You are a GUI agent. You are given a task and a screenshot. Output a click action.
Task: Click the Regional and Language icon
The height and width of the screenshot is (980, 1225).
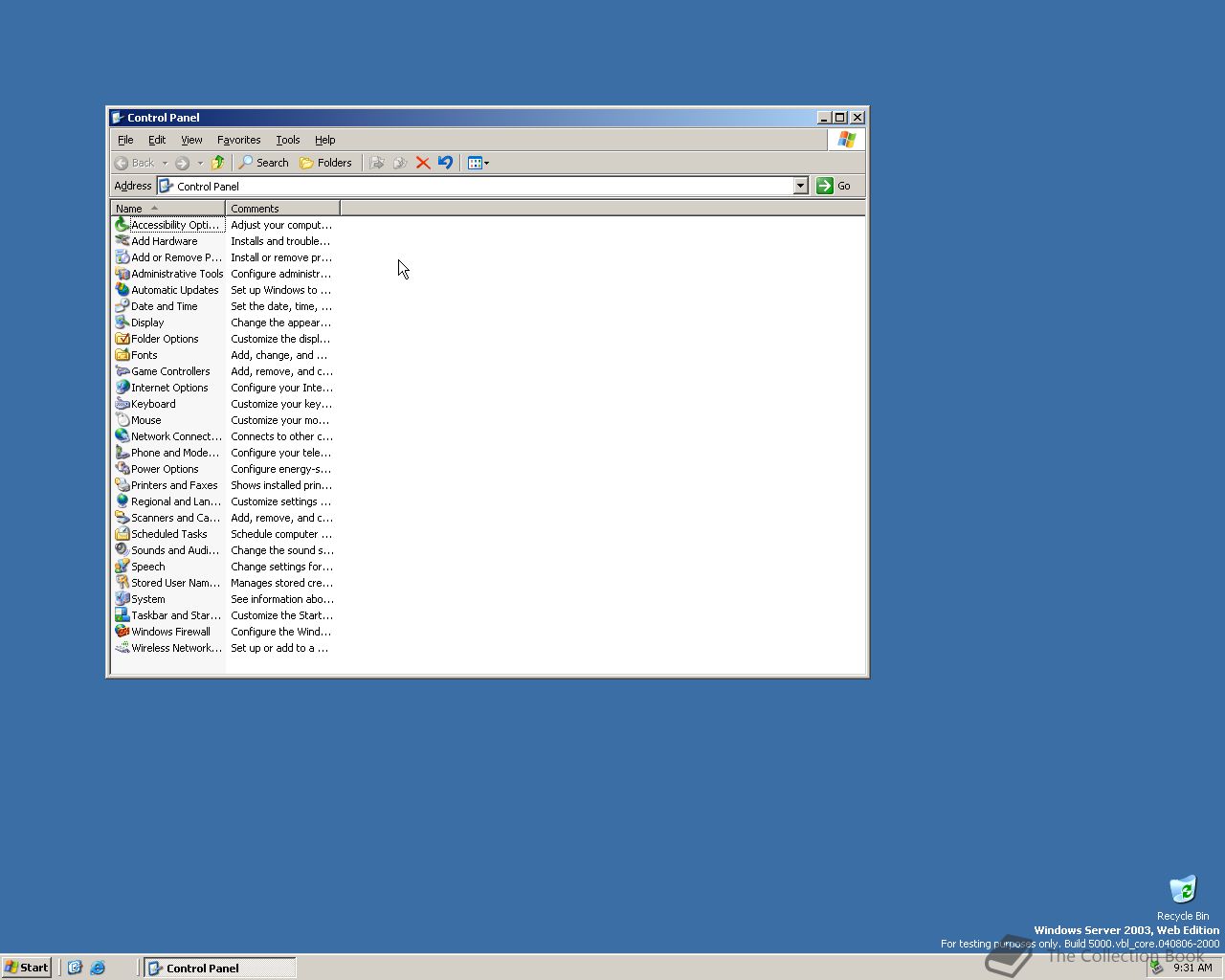click(x=122, y=501)
